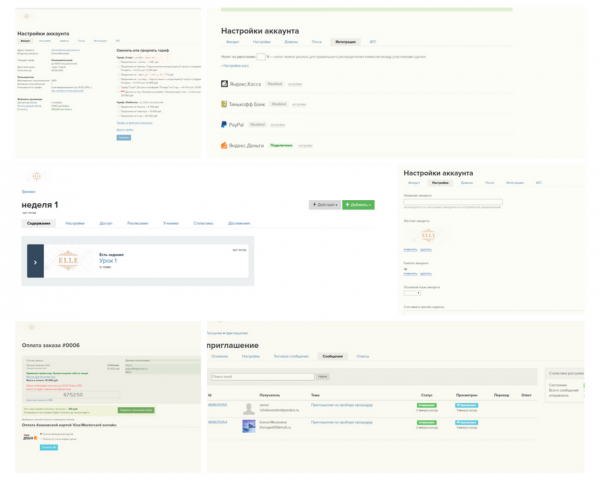Click the 675250 code field in the order panel
This screenshot has height=480, width=600.
73,395
